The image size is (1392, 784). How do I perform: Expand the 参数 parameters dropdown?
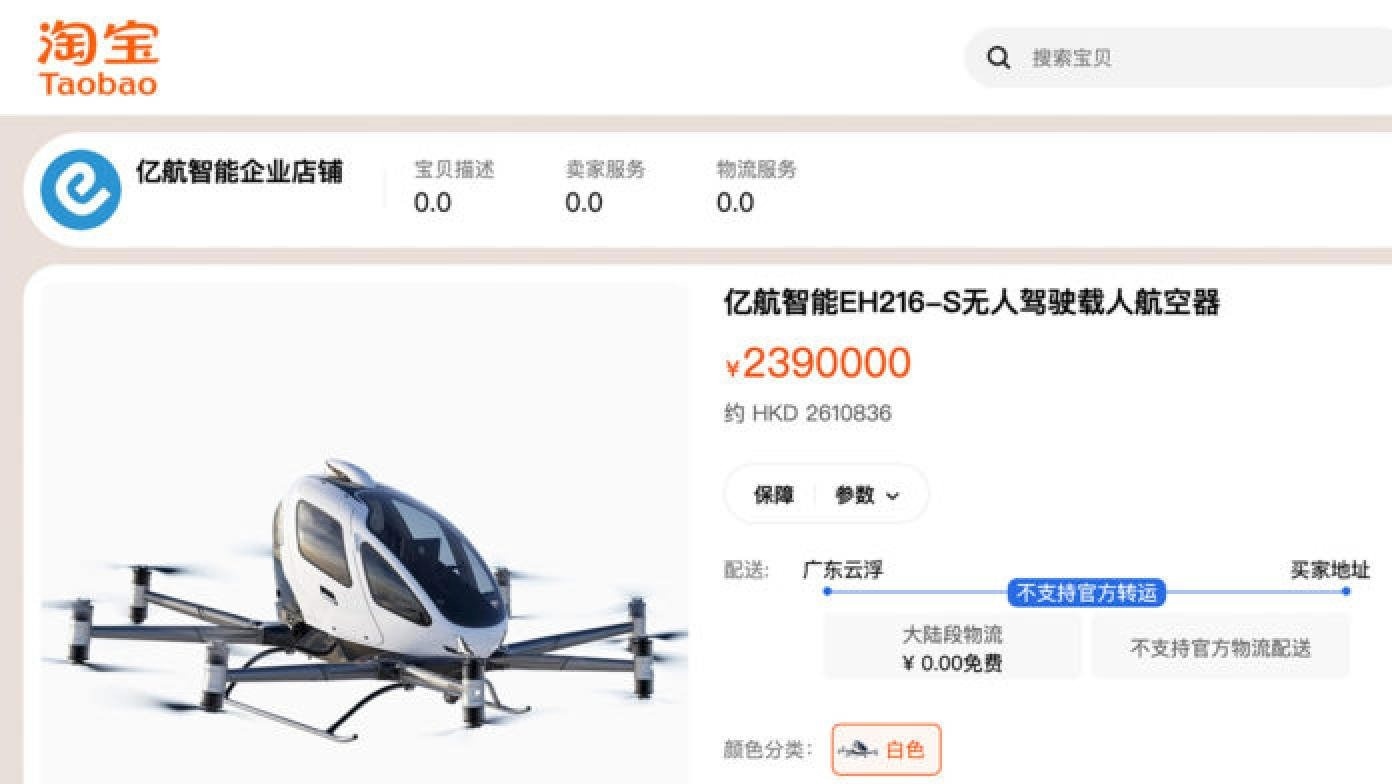(867, 495)
